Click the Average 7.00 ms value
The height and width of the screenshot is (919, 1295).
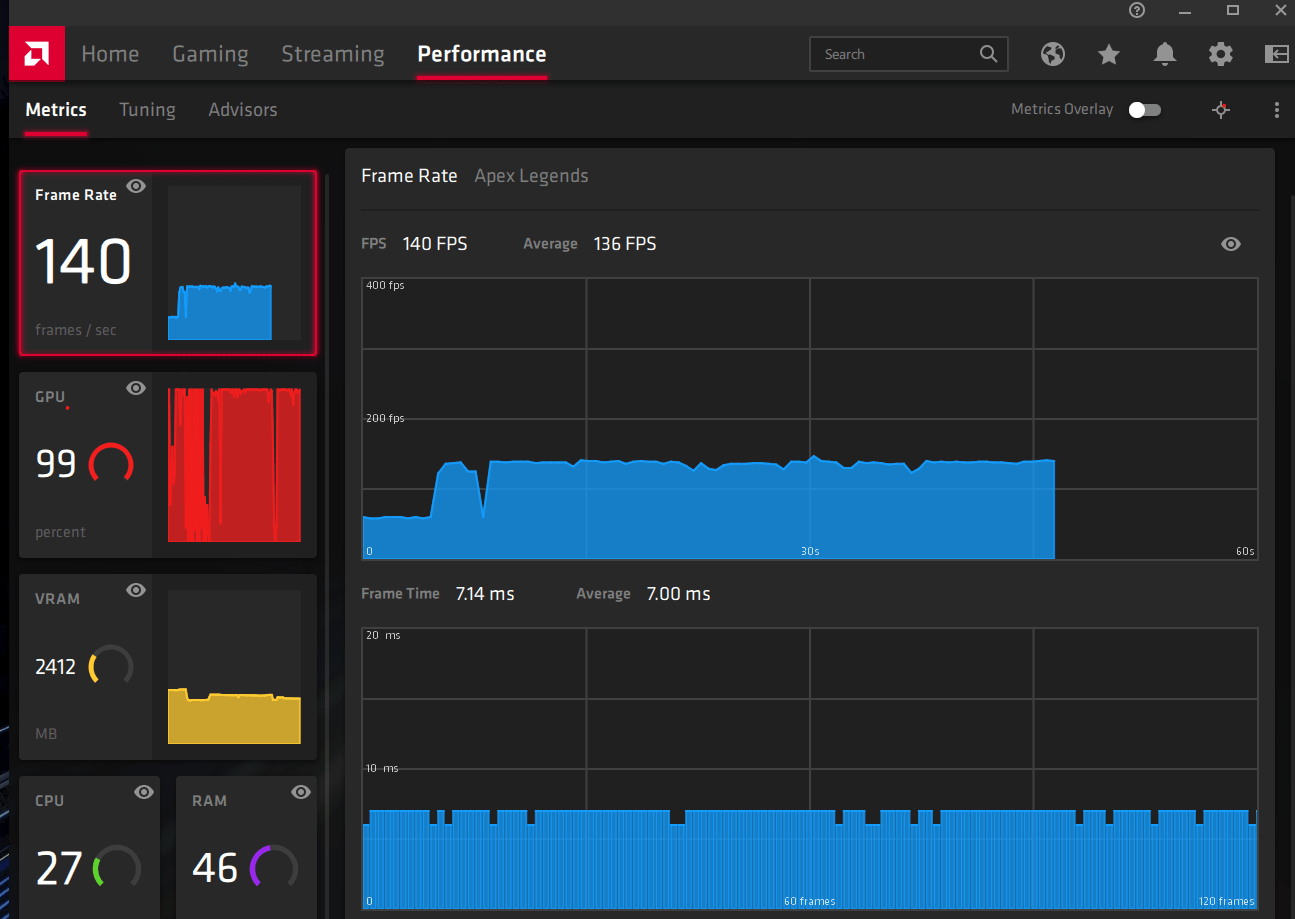point(678,594)
